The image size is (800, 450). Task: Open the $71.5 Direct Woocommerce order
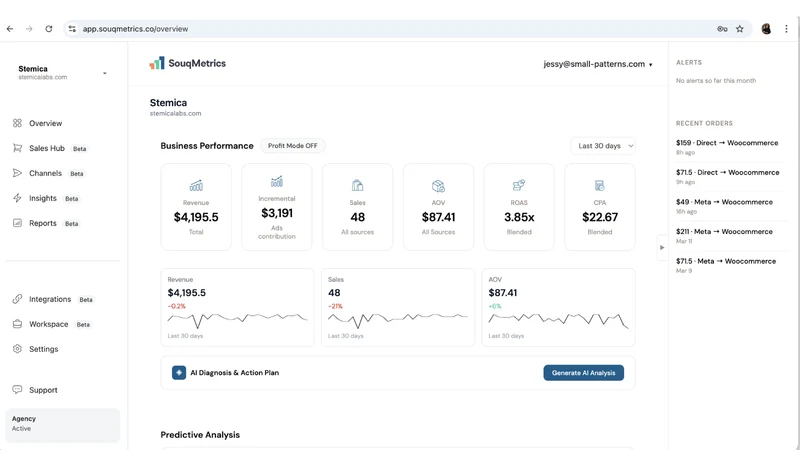(x=727, y=177)
